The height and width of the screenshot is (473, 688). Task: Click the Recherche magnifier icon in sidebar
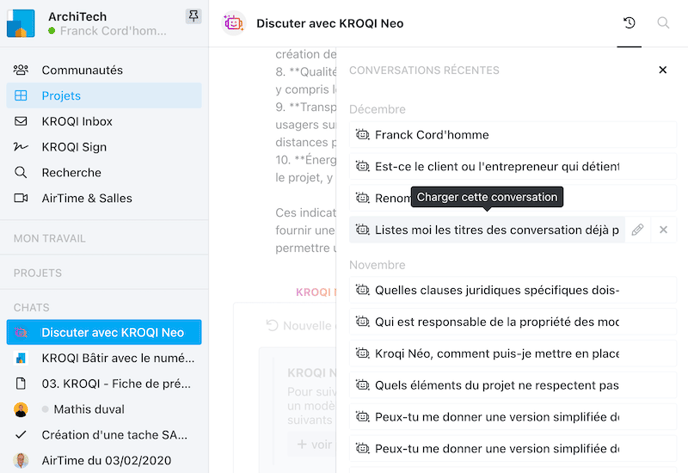pyautogui.click(x=21, y=172)
